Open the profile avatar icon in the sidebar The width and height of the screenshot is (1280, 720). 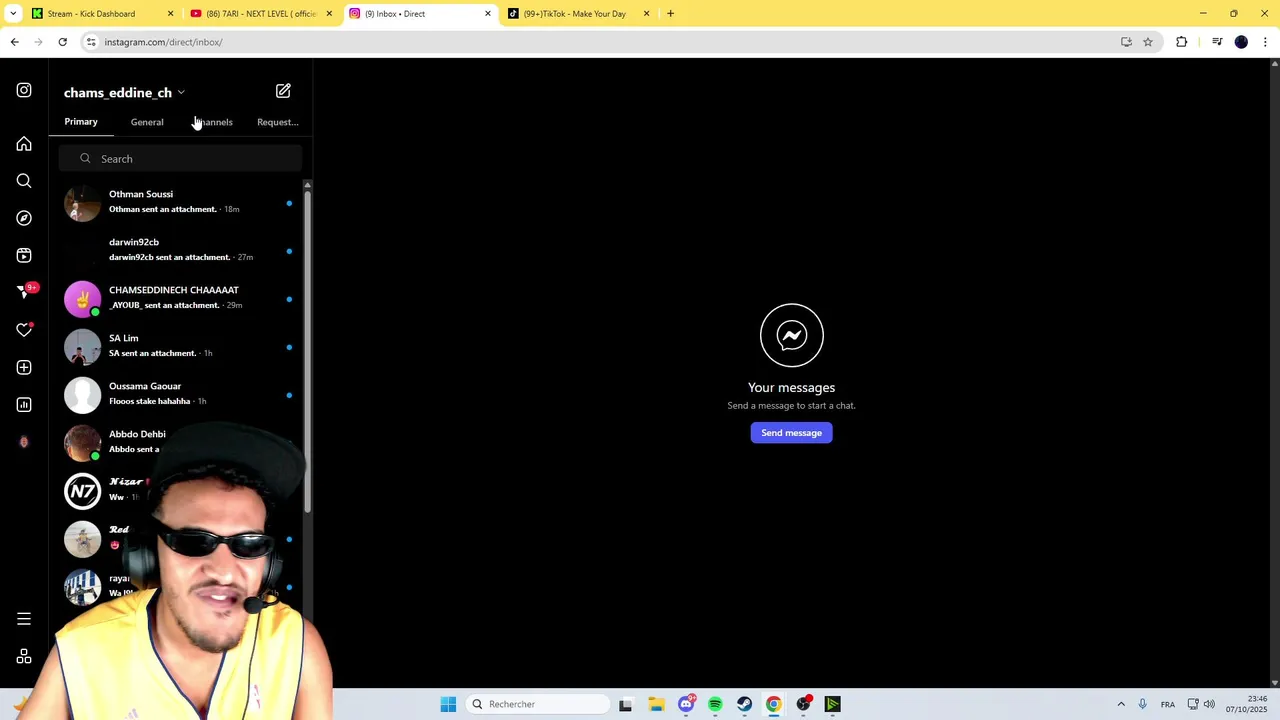pos(24,442)
